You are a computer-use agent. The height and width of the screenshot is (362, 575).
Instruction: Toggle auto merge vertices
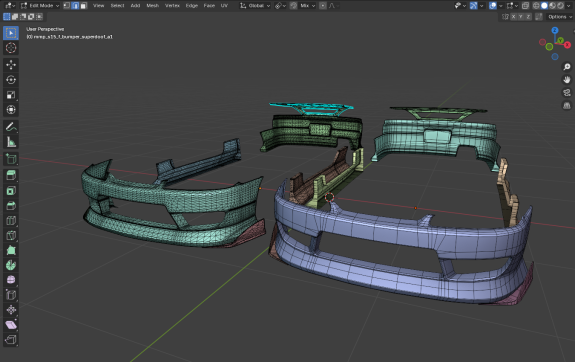(539, 17)
